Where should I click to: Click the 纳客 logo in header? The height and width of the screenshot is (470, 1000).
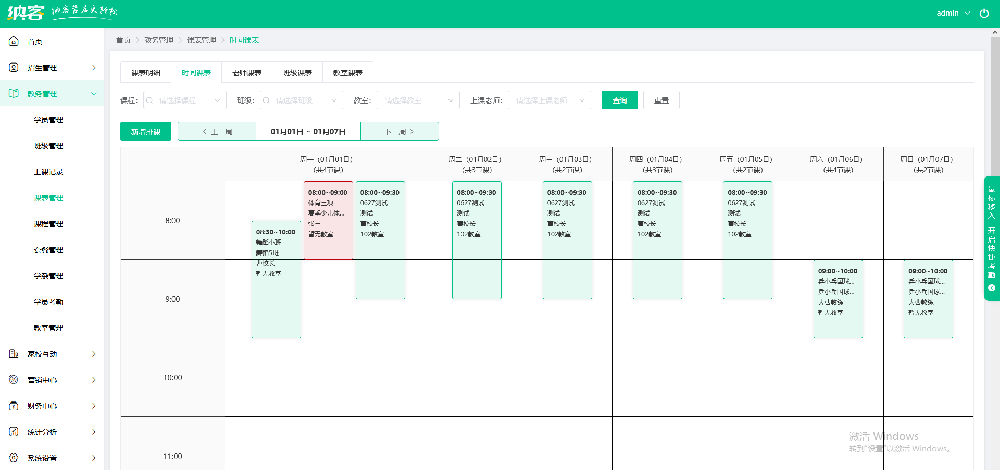click(26, 12)
